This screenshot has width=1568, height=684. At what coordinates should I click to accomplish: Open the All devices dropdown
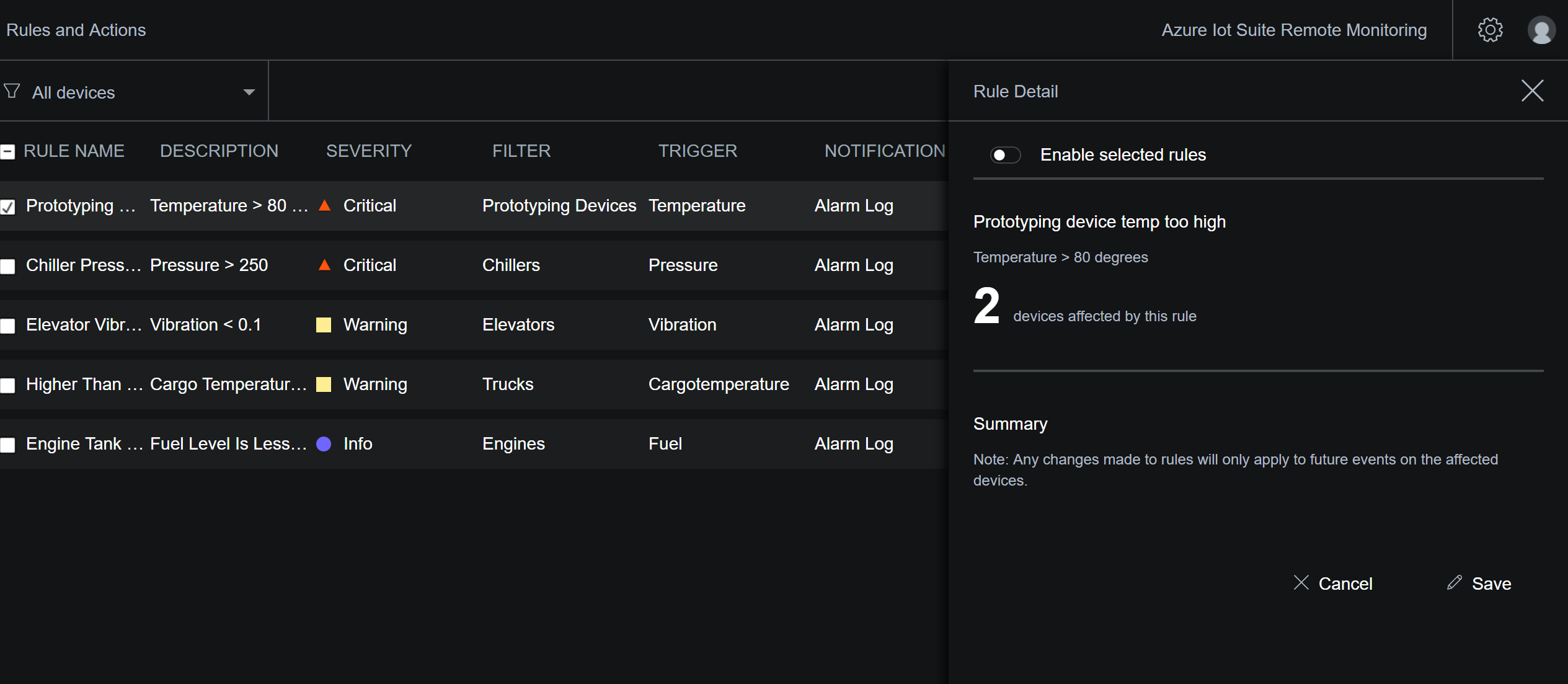[73, 92]
